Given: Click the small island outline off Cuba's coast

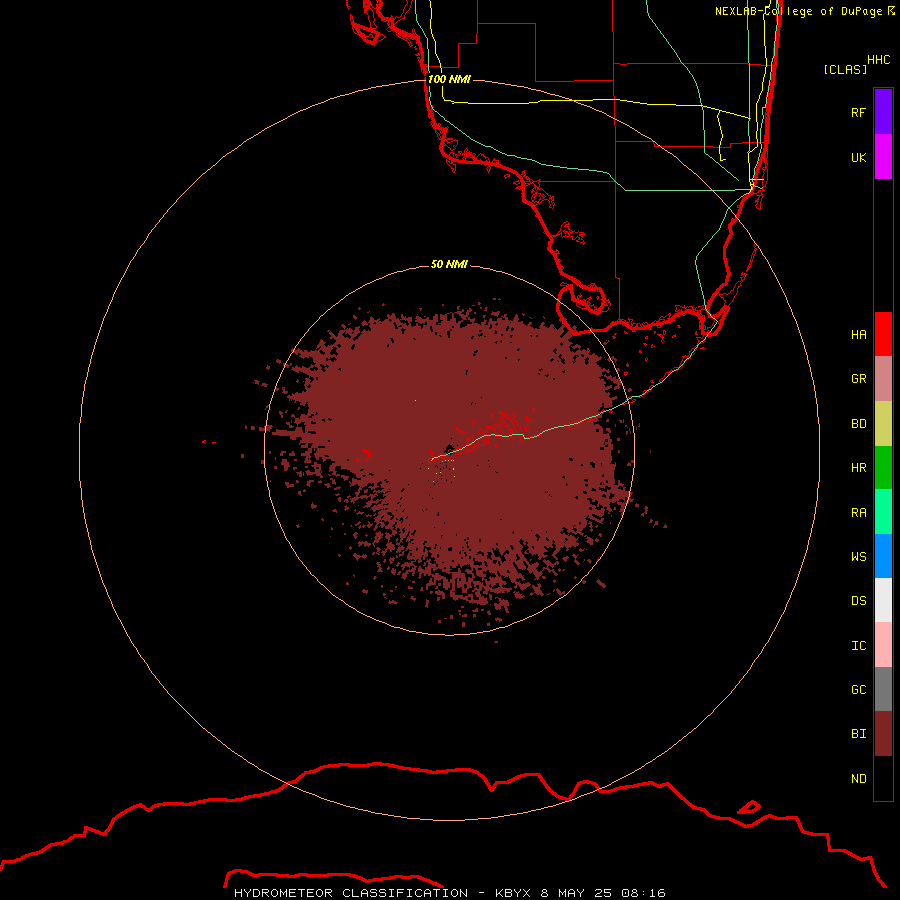Looking at the screenshot, I should click(x=748, y=807).
